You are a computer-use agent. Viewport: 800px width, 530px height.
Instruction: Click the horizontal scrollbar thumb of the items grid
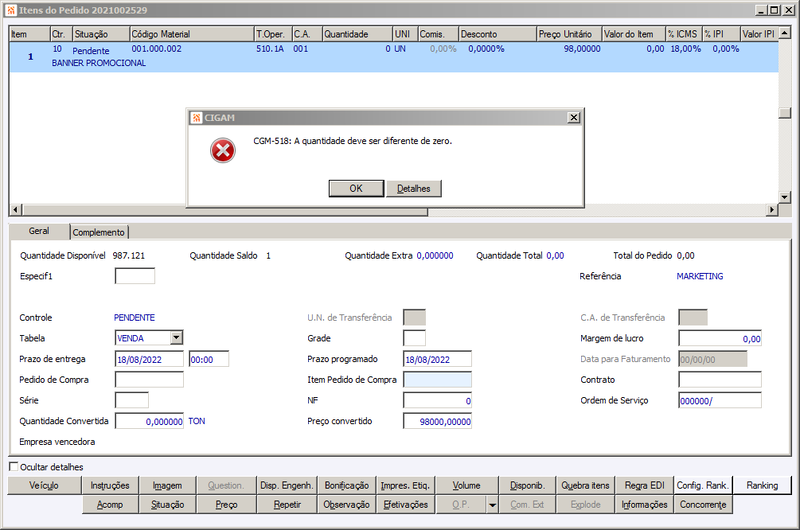224,210
